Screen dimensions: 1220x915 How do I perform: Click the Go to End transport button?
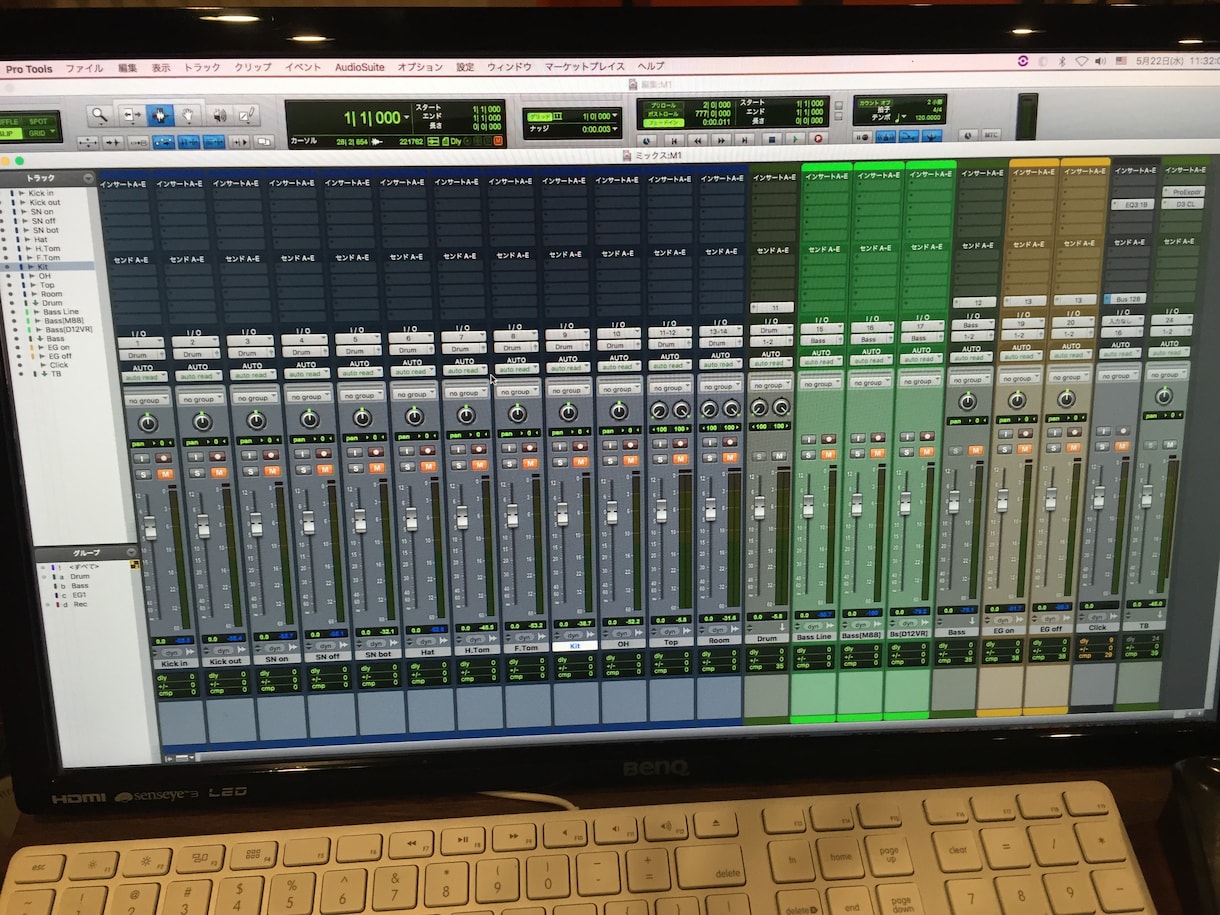point(746,140)
